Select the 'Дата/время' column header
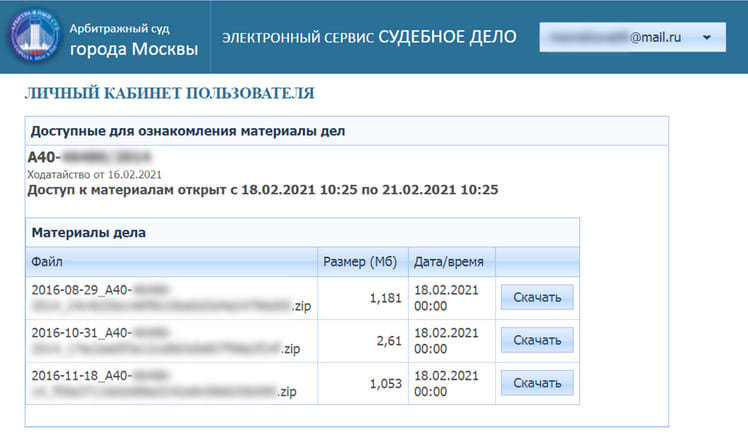This screenshot has height=434, width=748. [451, 262]
